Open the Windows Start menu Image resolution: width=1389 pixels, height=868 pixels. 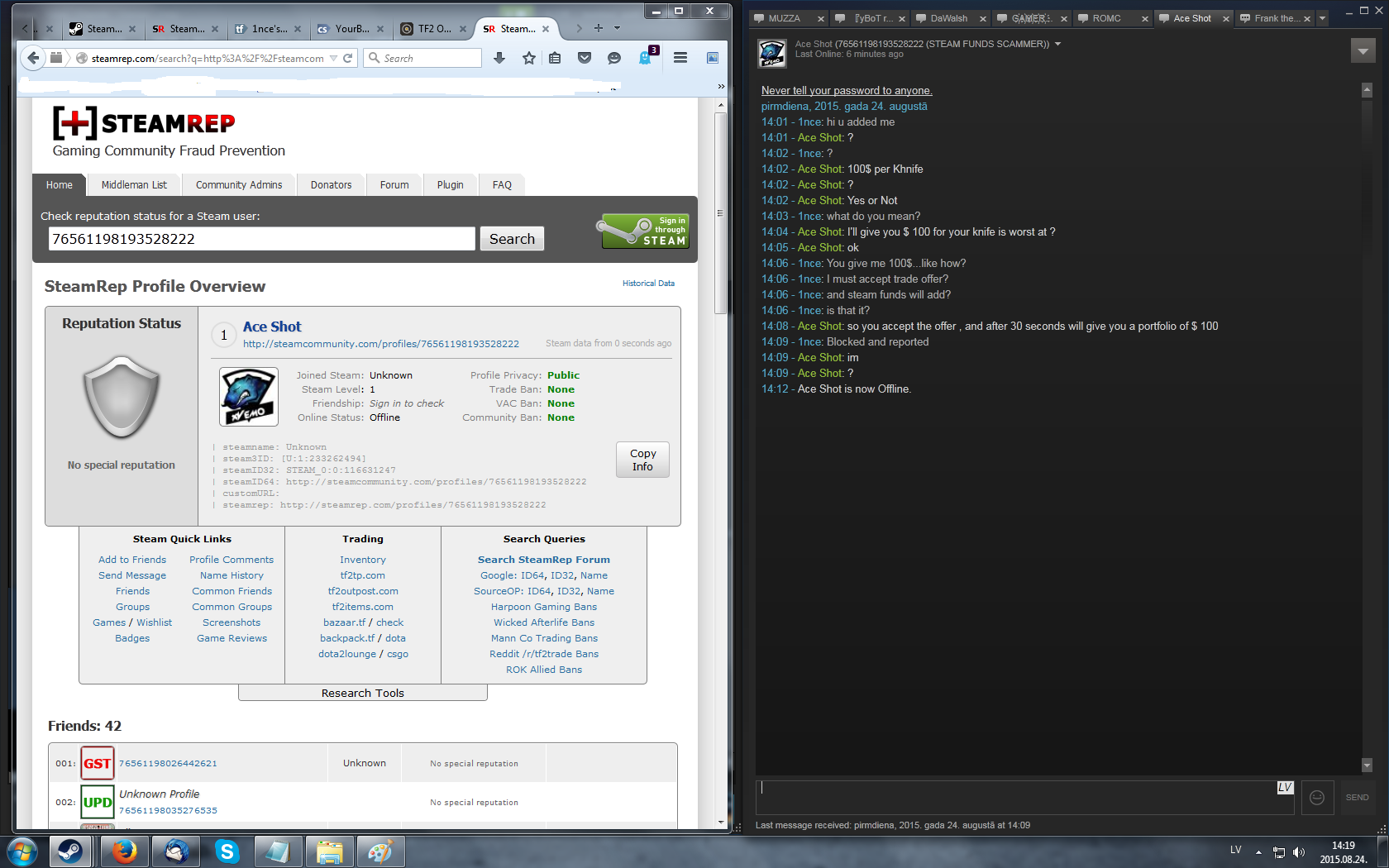click(x=21, y=851)
